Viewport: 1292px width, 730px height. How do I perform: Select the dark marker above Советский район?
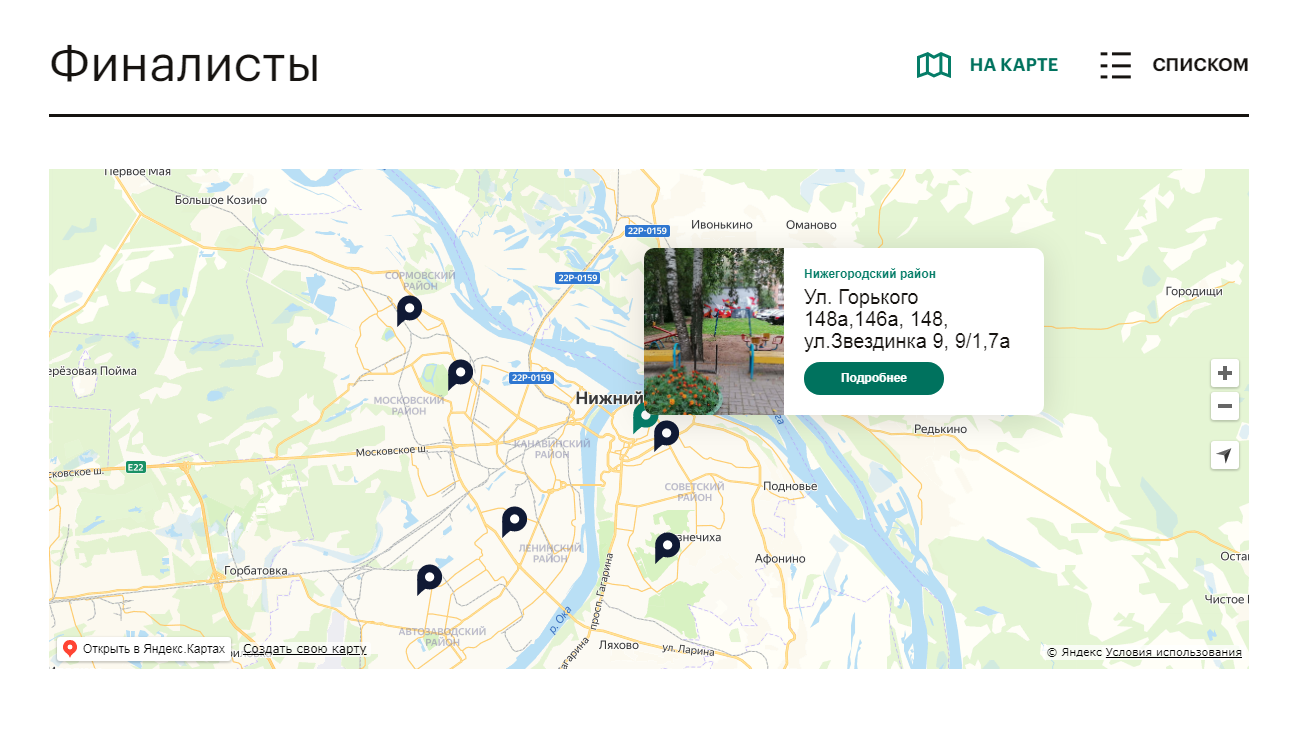666,435
